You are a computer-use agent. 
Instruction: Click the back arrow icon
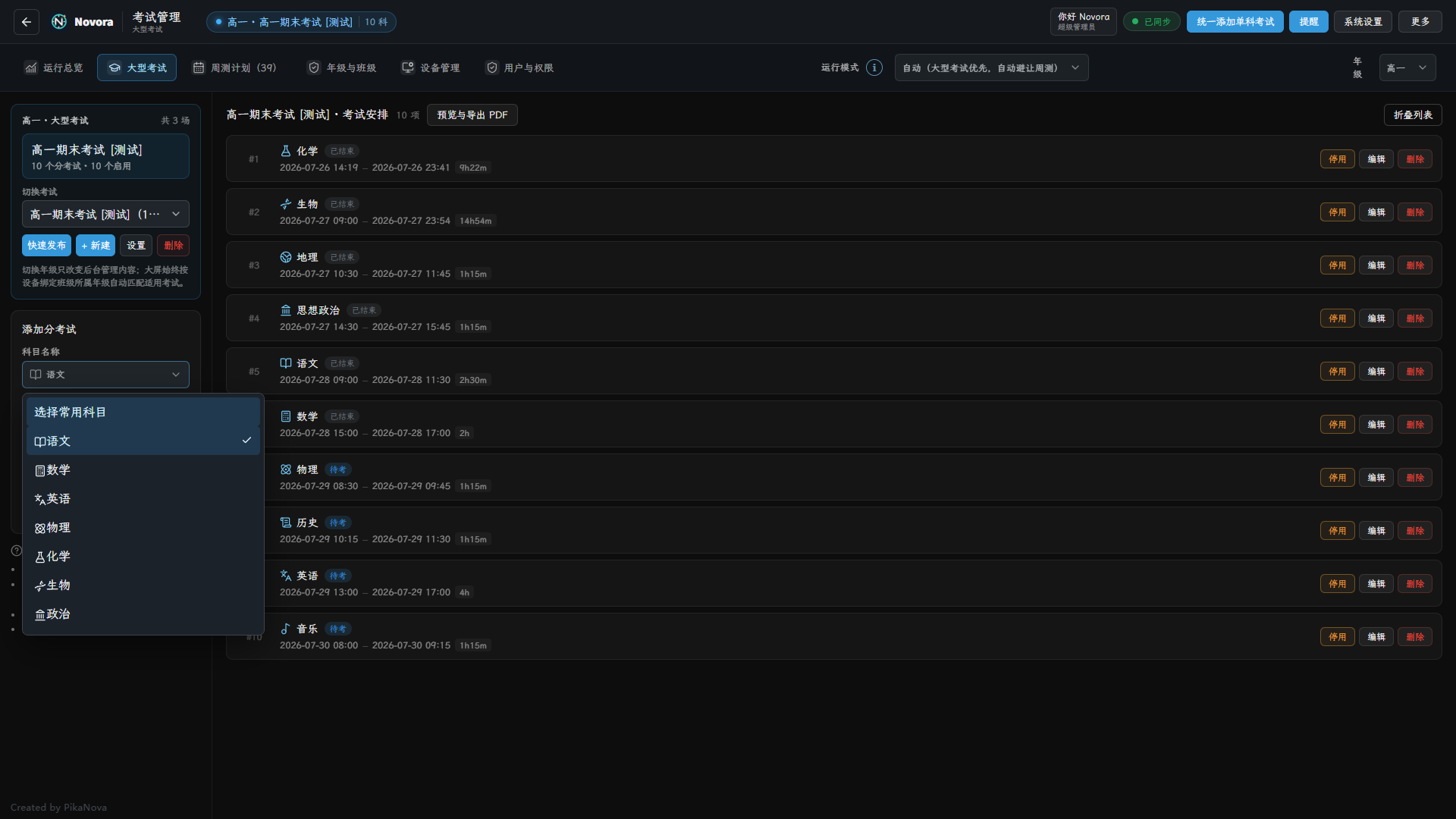click(x=27, y=22)
